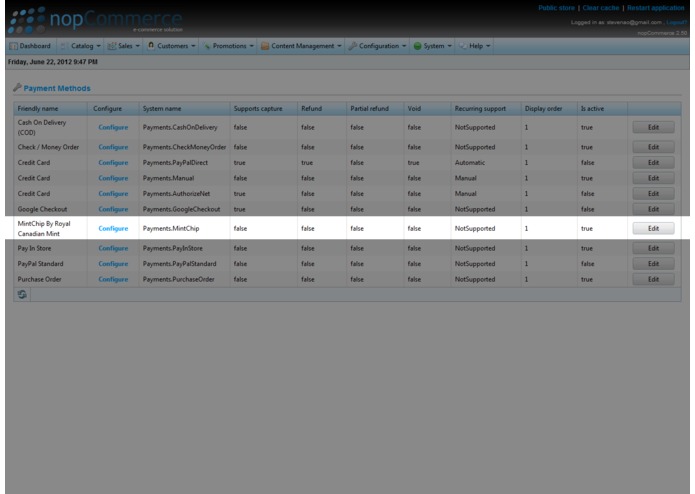Click the Promotions icon
This screenshot has height=494, width=695.
coord(207,46)
